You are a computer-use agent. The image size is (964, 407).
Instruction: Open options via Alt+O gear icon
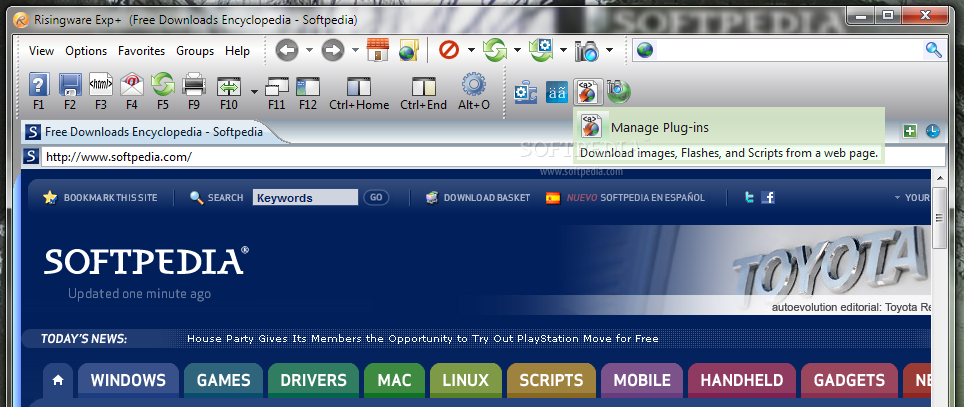pos(474,84)
